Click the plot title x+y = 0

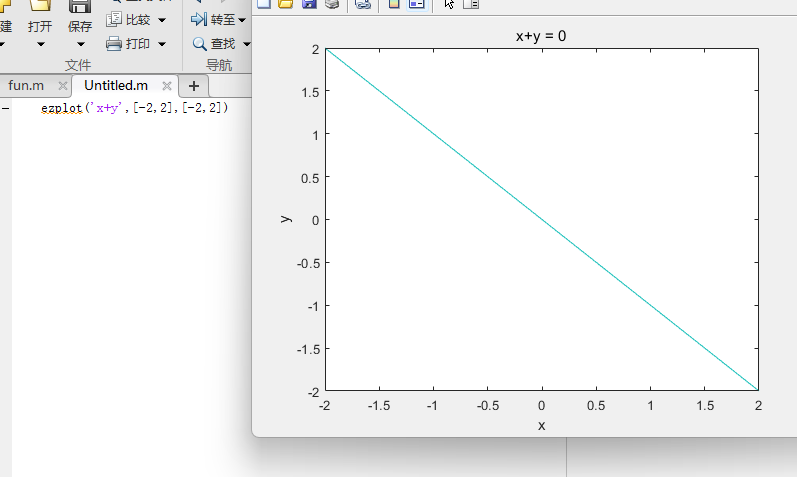[541, 36]
